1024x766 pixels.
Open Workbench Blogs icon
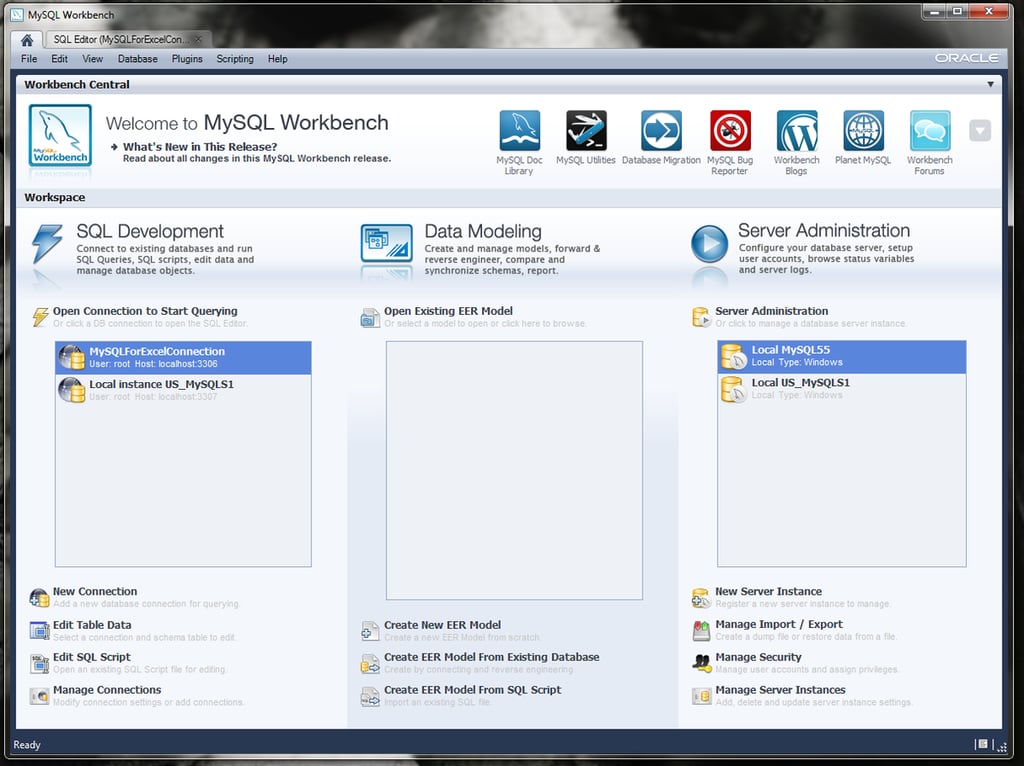tap(797, 131)
